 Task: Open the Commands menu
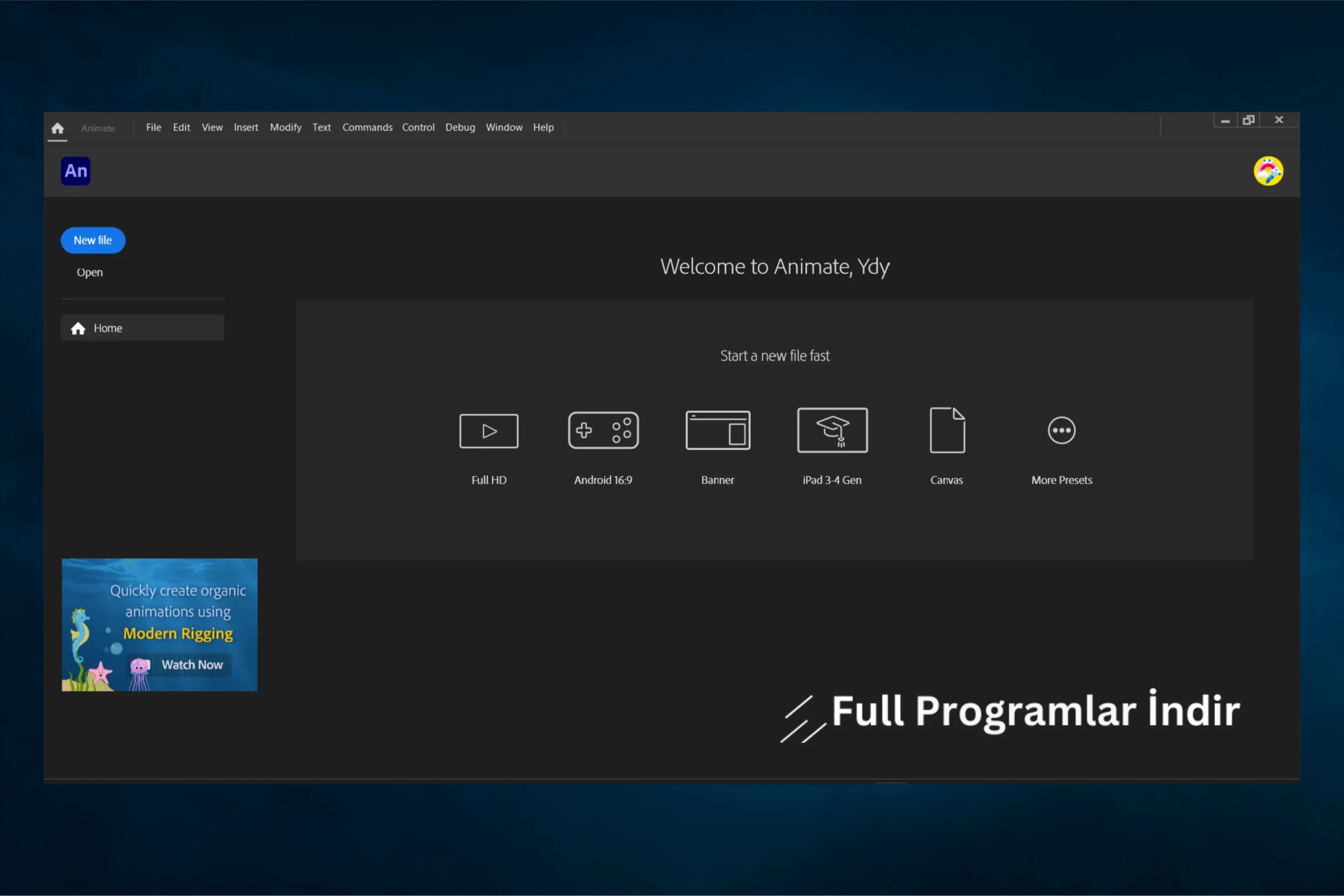[x=367, y=128]
